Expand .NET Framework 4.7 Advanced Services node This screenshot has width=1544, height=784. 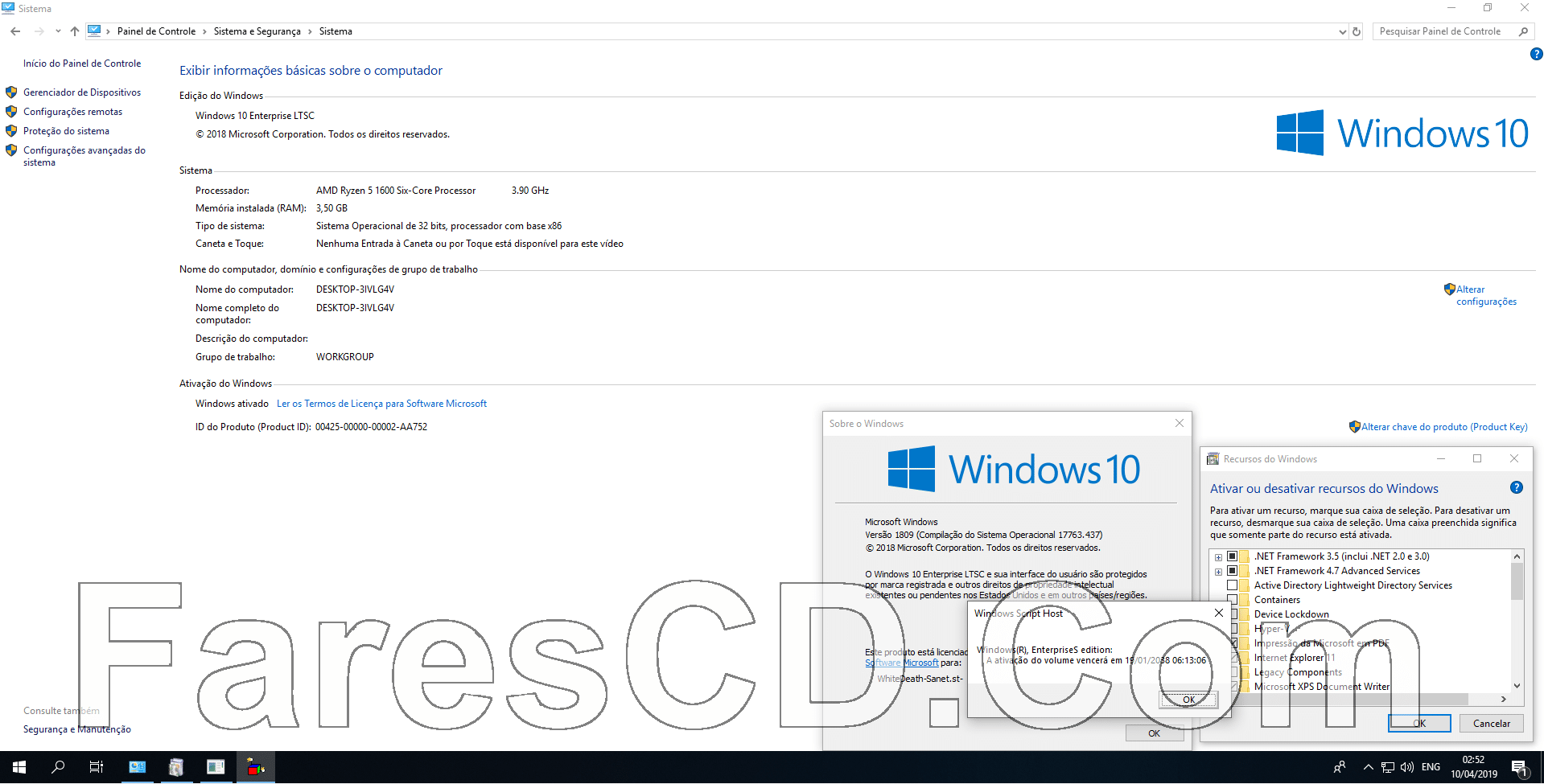[1218, 572]
